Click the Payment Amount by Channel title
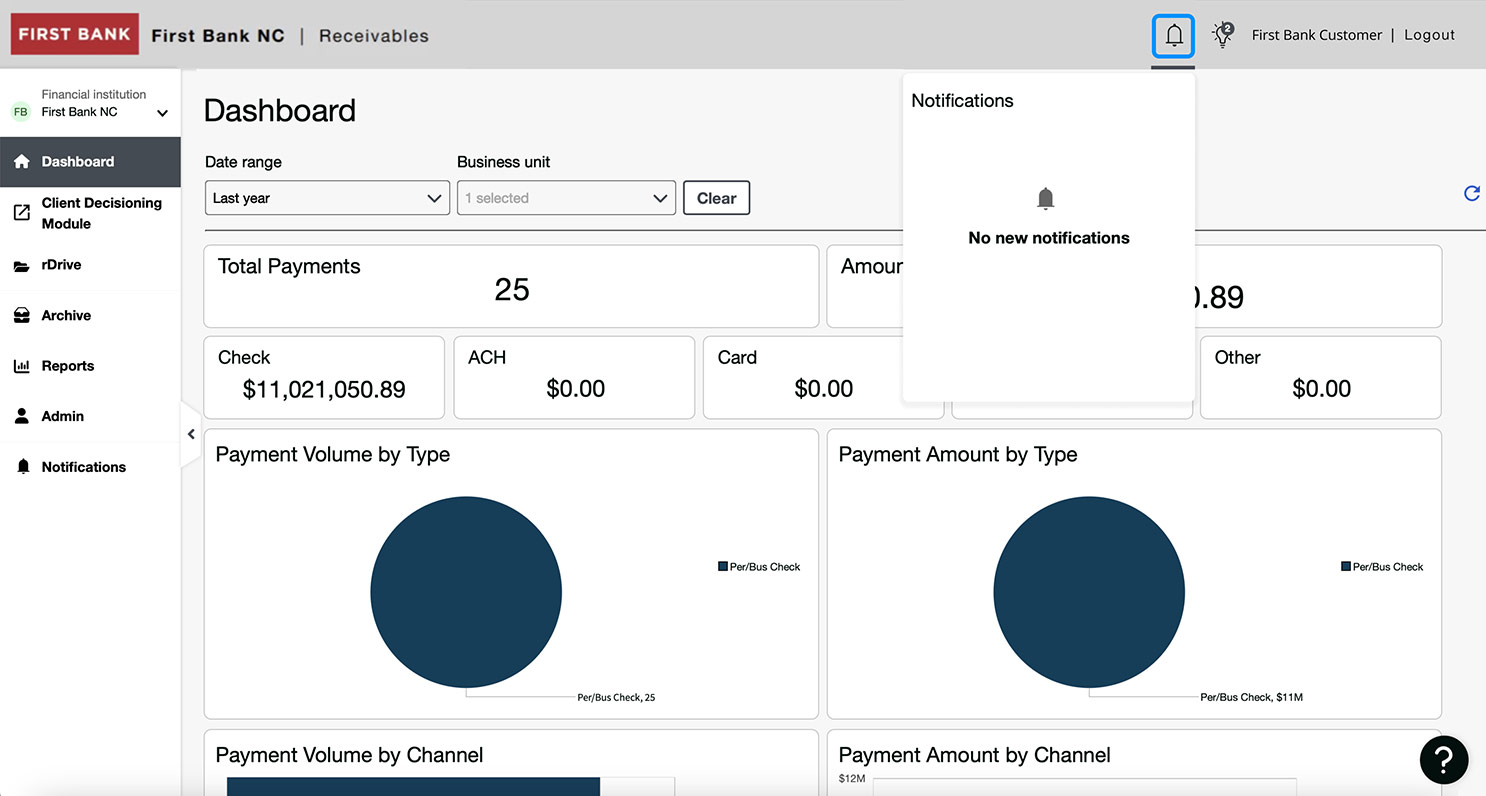1486x796 pixels. [974, 755]
